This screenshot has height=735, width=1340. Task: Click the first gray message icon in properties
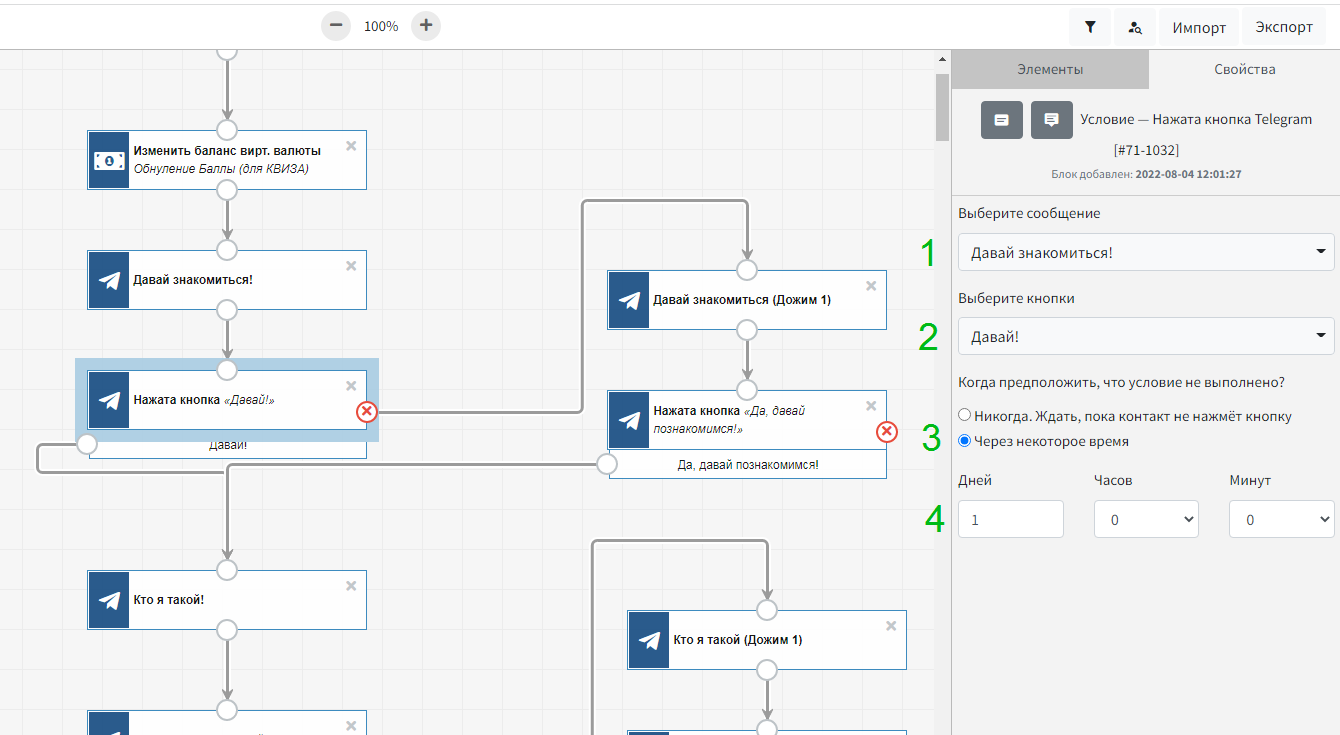tap(1001, 120)
